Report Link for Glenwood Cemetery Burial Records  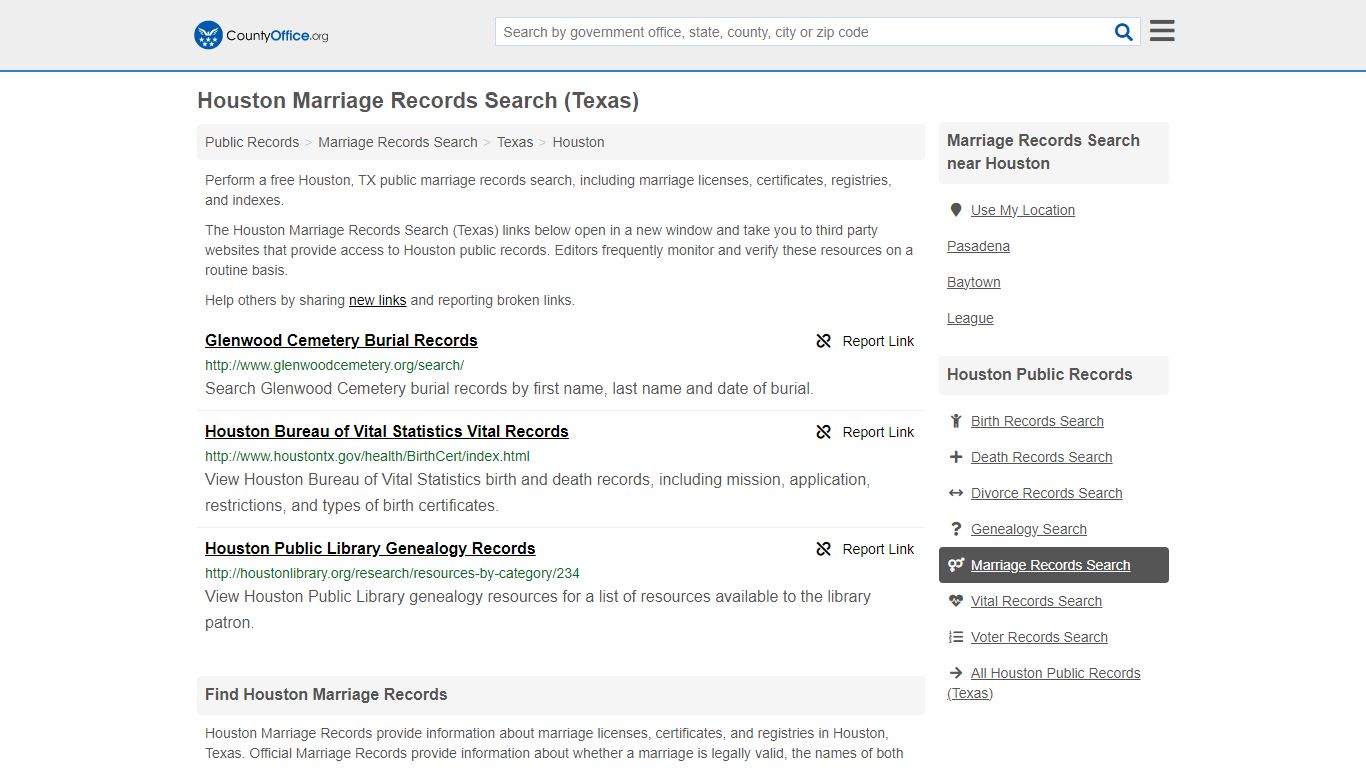point(865,341)
